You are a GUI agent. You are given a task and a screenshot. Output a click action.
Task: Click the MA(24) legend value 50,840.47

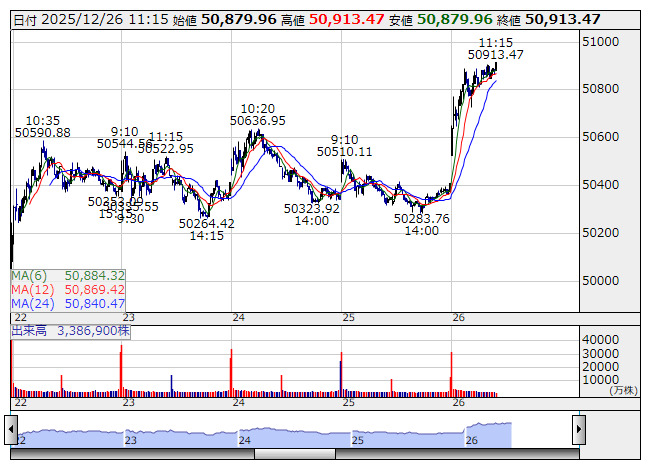pyautogui.click(x=95, y=304)
